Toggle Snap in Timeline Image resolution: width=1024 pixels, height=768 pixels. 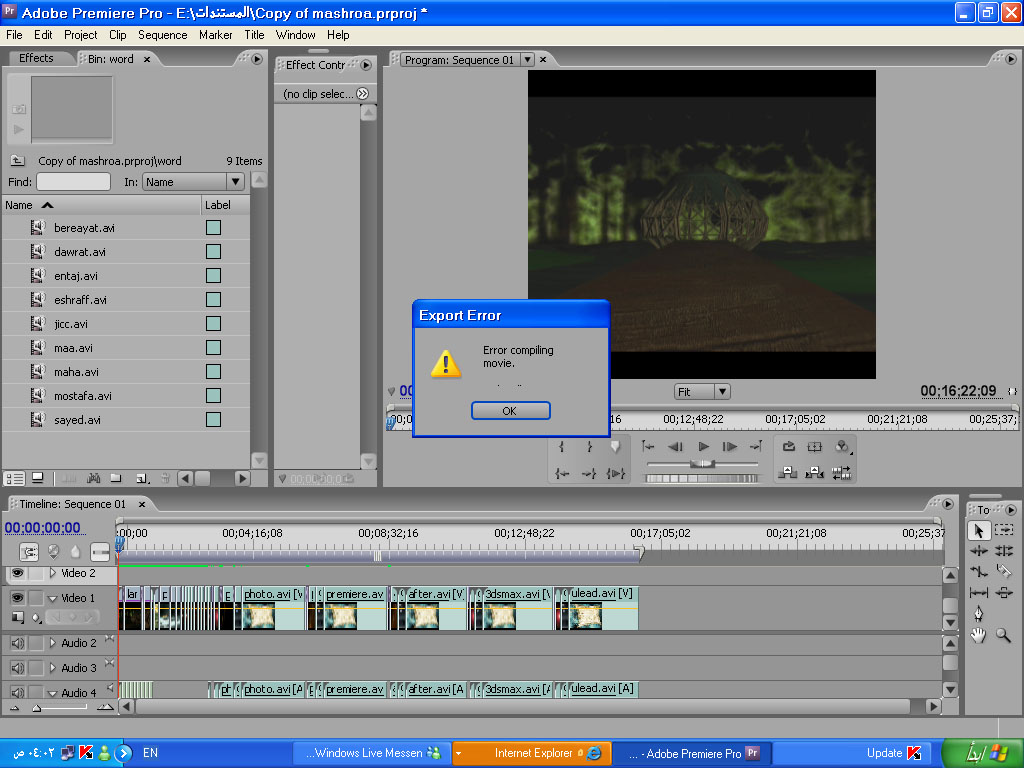pos(29,552)
